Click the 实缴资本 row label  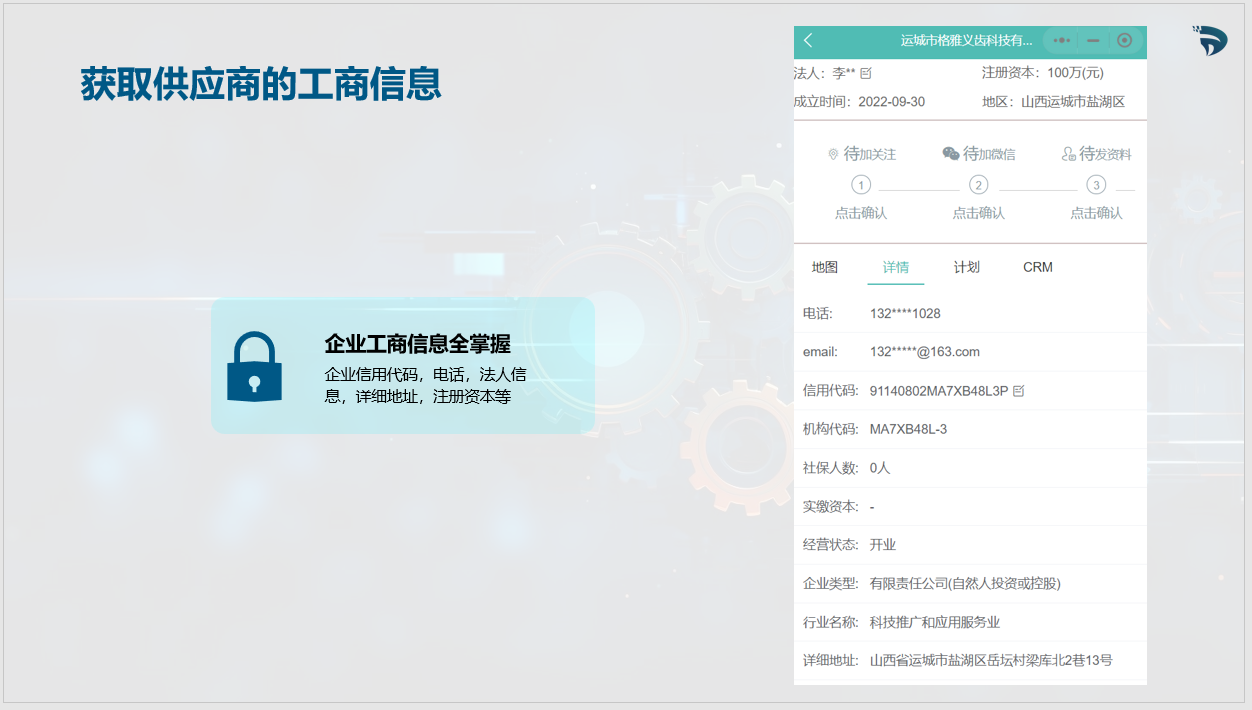[x=831, y=507]
